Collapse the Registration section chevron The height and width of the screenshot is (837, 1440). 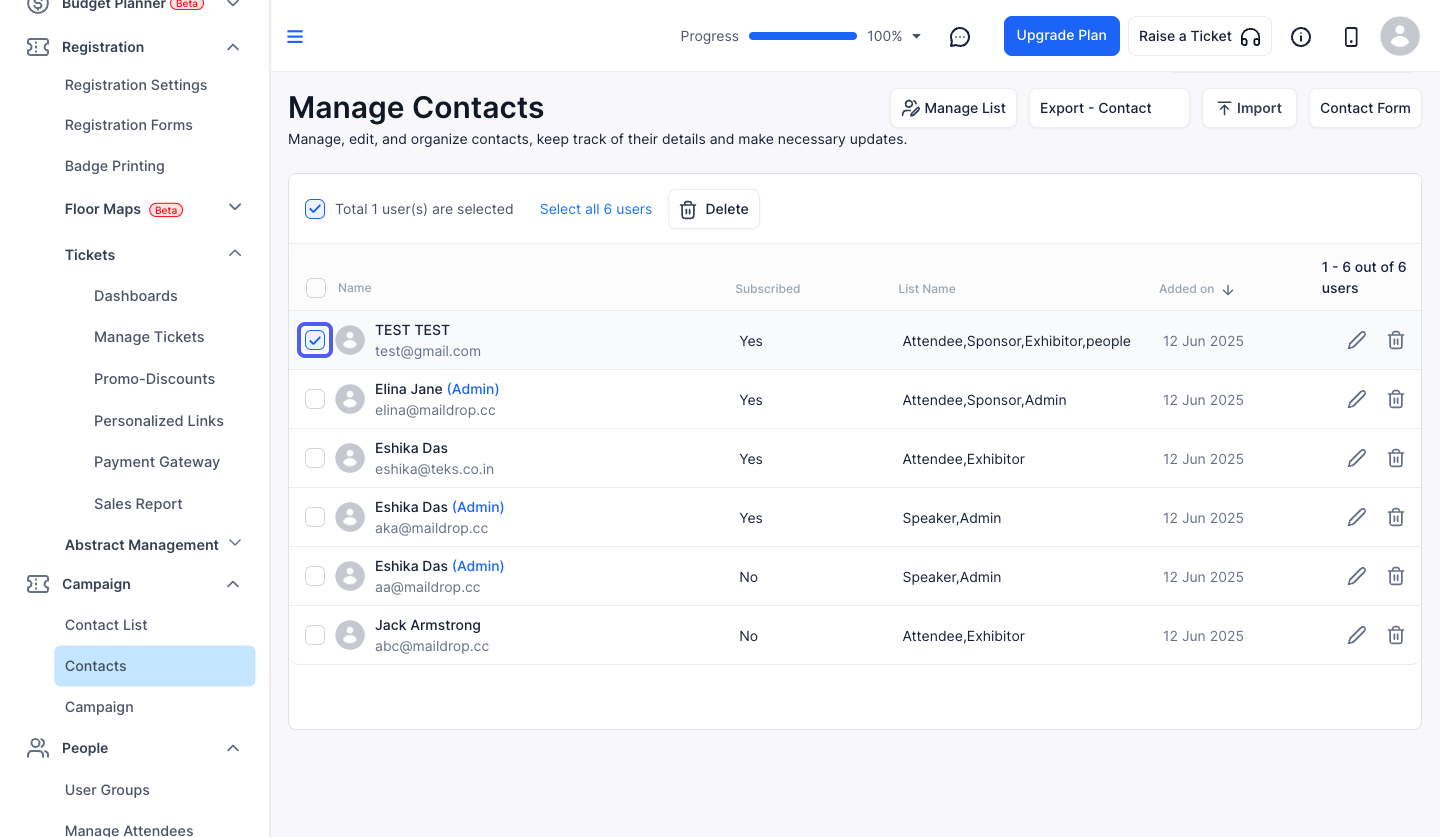click(x=233, y=47)
